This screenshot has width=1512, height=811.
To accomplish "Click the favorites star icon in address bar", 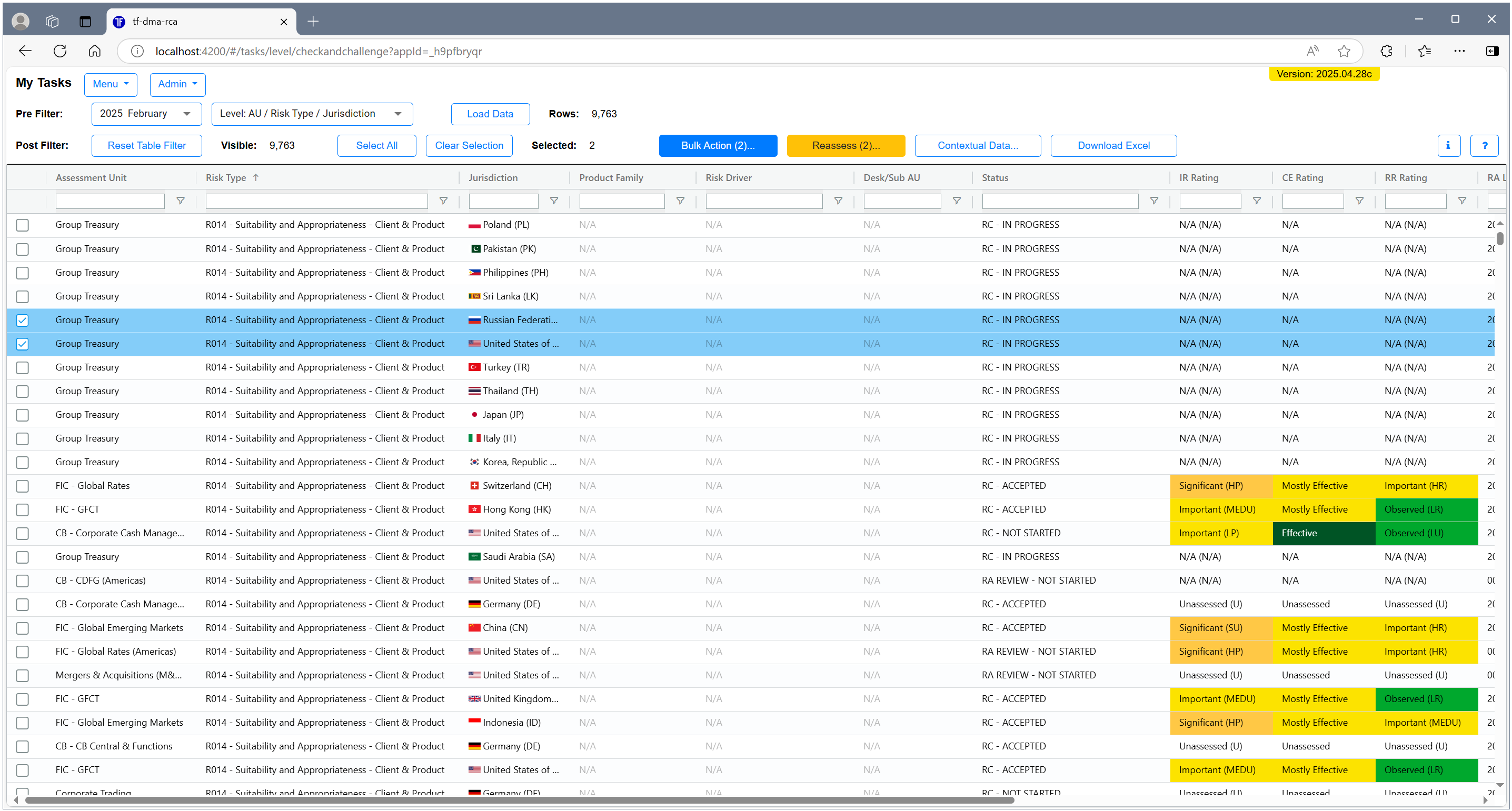I will (x=1344, y=51).
